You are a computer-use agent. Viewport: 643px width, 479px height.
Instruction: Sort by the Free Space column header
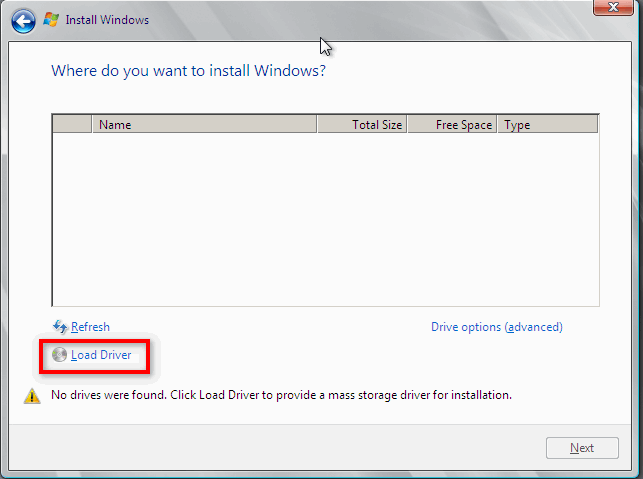[452, 124]
